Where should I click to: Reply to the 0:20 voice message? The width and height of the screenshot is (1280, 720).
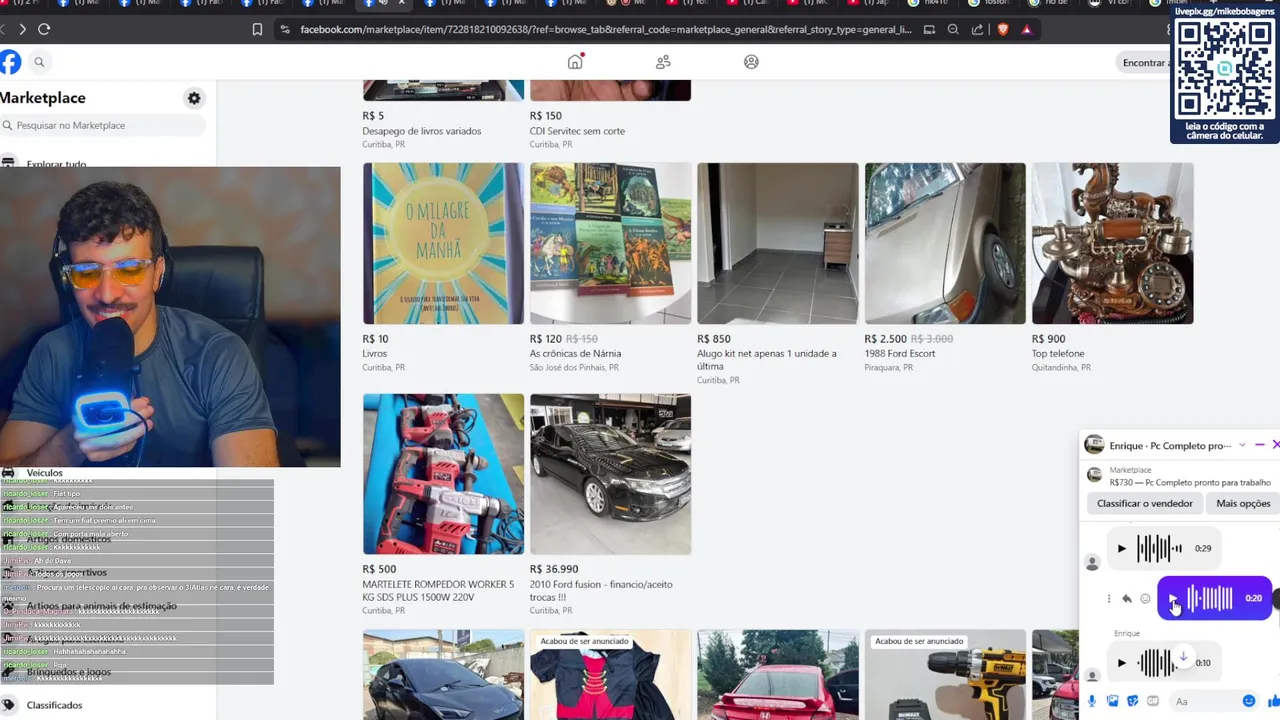[x=1127, y=598]
